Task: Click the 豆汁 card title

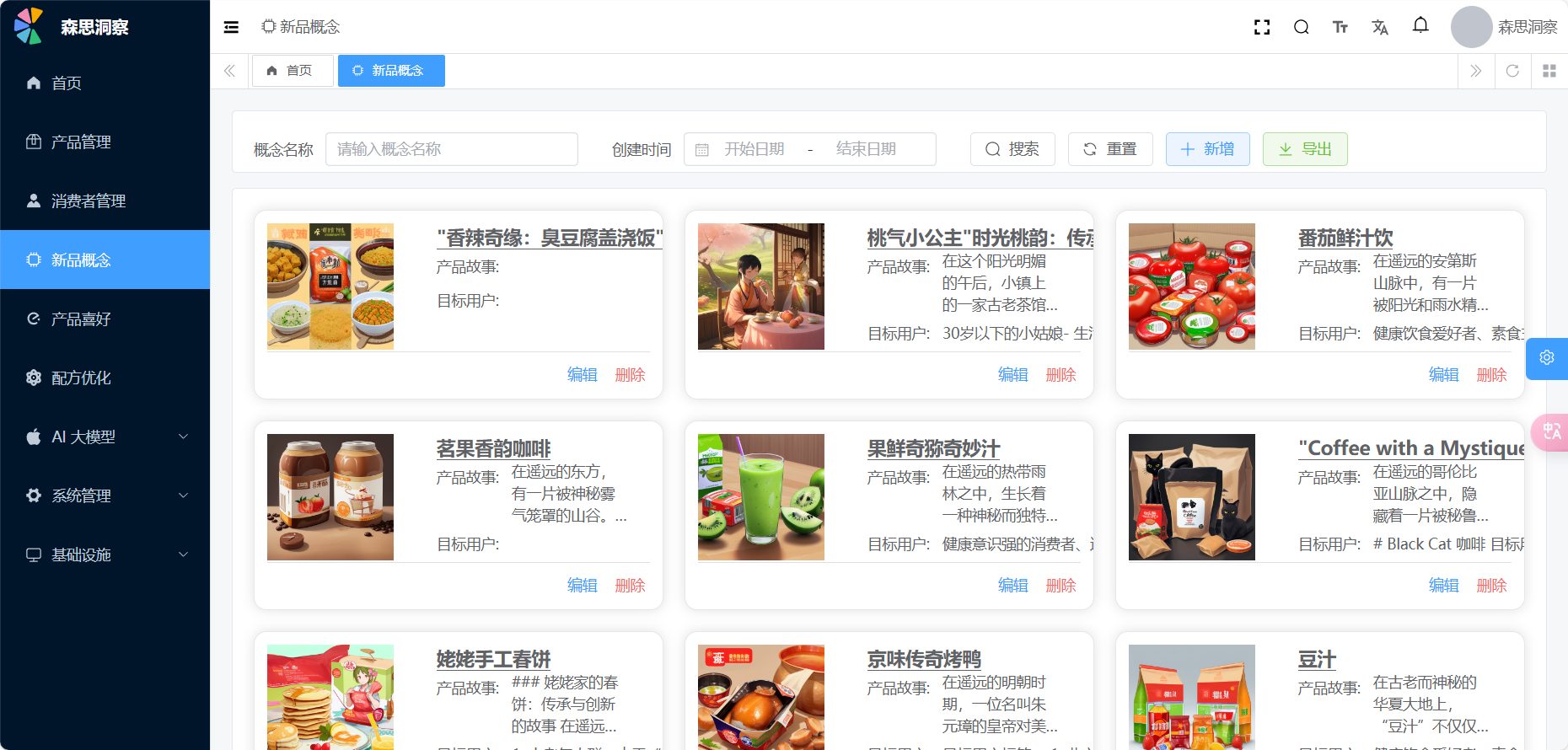Action: [x=1318, y=660]
